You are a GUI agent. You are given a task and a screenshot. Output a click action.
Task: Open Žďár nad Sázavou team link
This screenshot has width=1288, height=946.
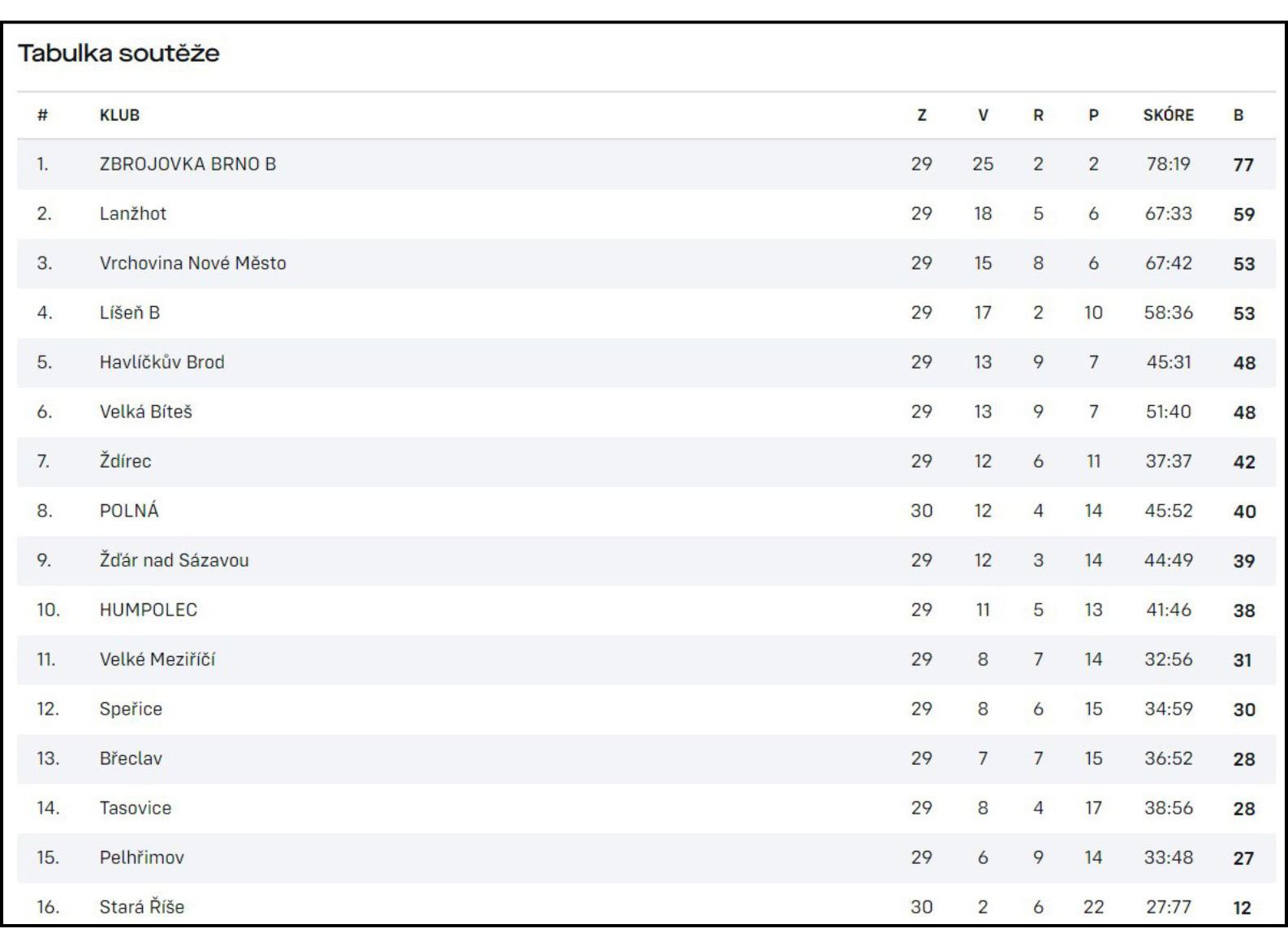(174, 560)
